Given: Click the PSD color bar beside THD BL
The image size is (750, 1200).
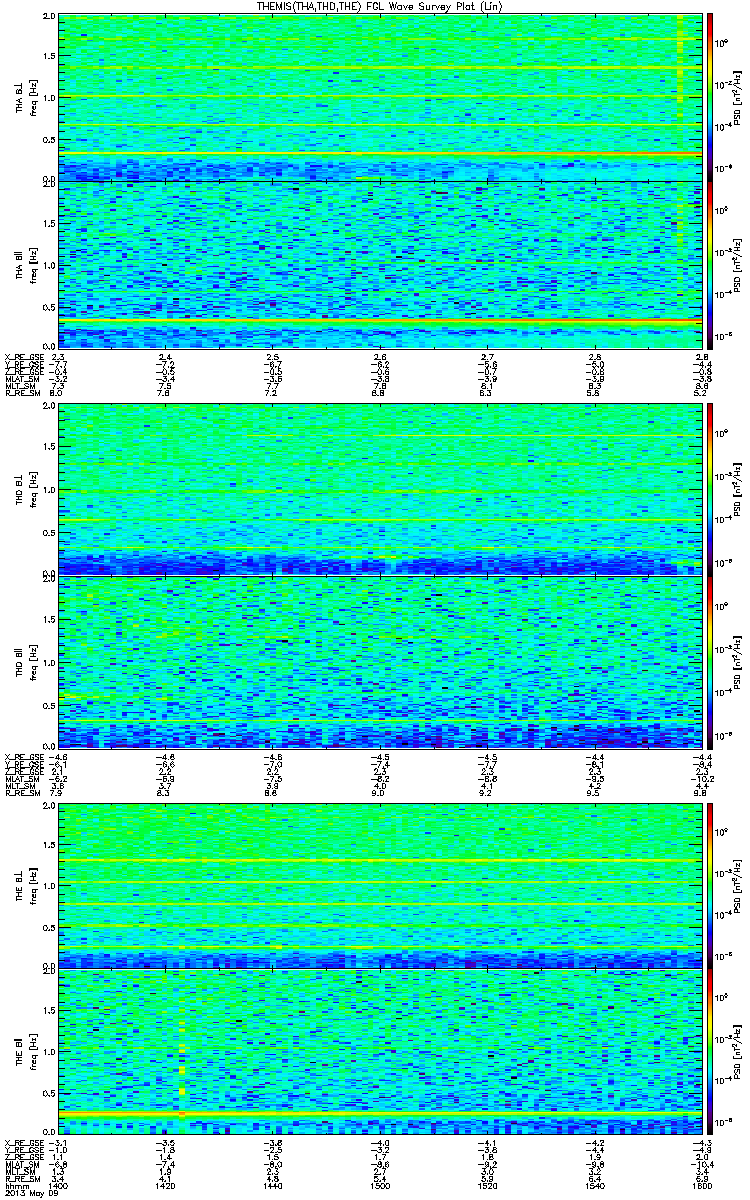Looking at the screenshot, I should (710, 489).
